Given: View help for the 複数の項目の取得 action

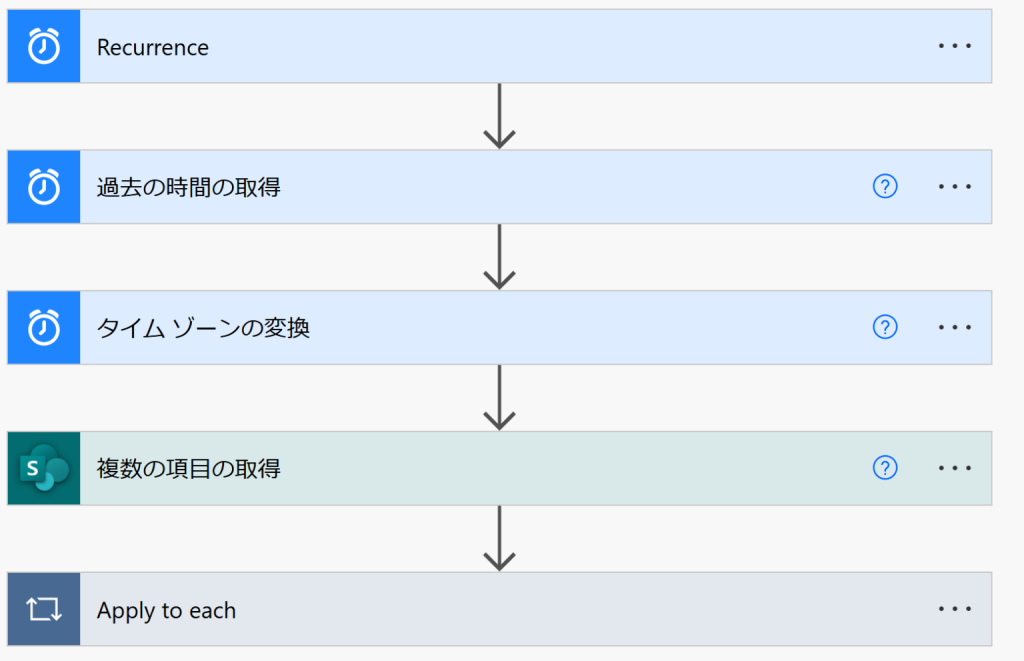Looking at the screenshot, I should pos(885,468).
